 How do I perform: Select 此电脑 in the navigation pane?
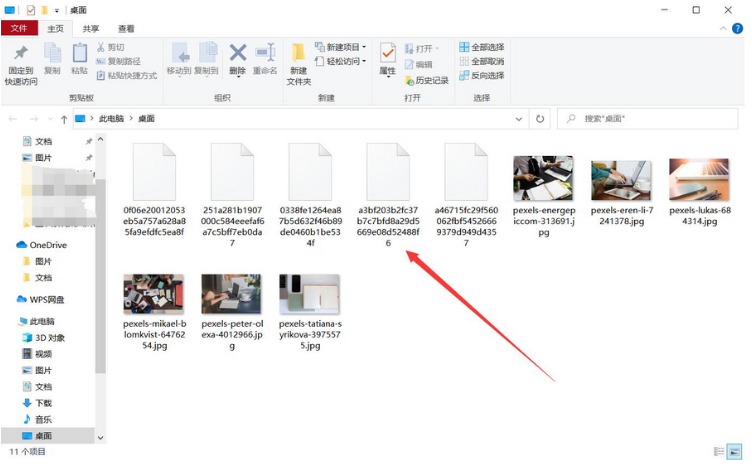tap(37, 321)
